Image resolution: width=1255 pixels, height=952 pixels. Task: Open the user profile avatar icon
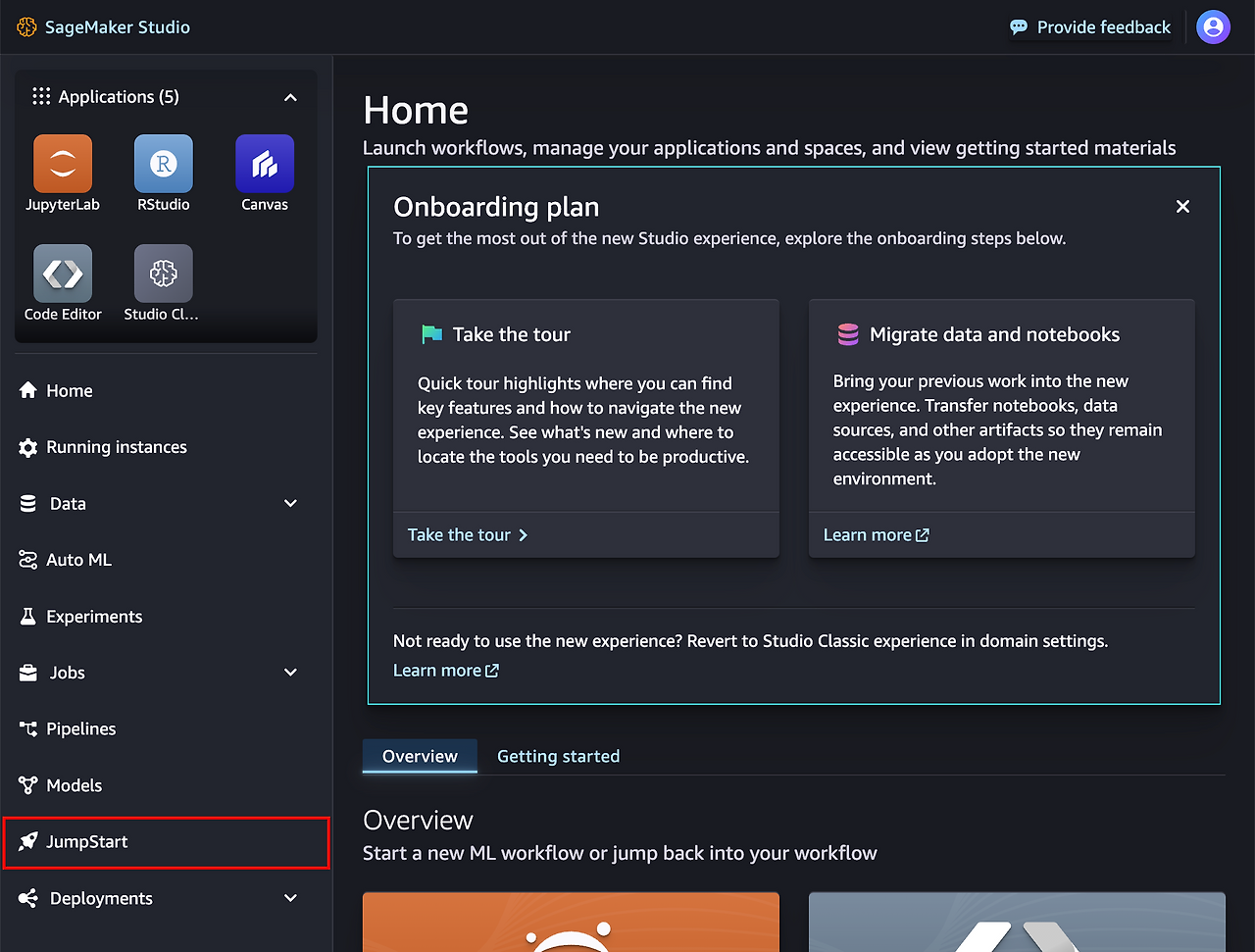click(1213, 27)
